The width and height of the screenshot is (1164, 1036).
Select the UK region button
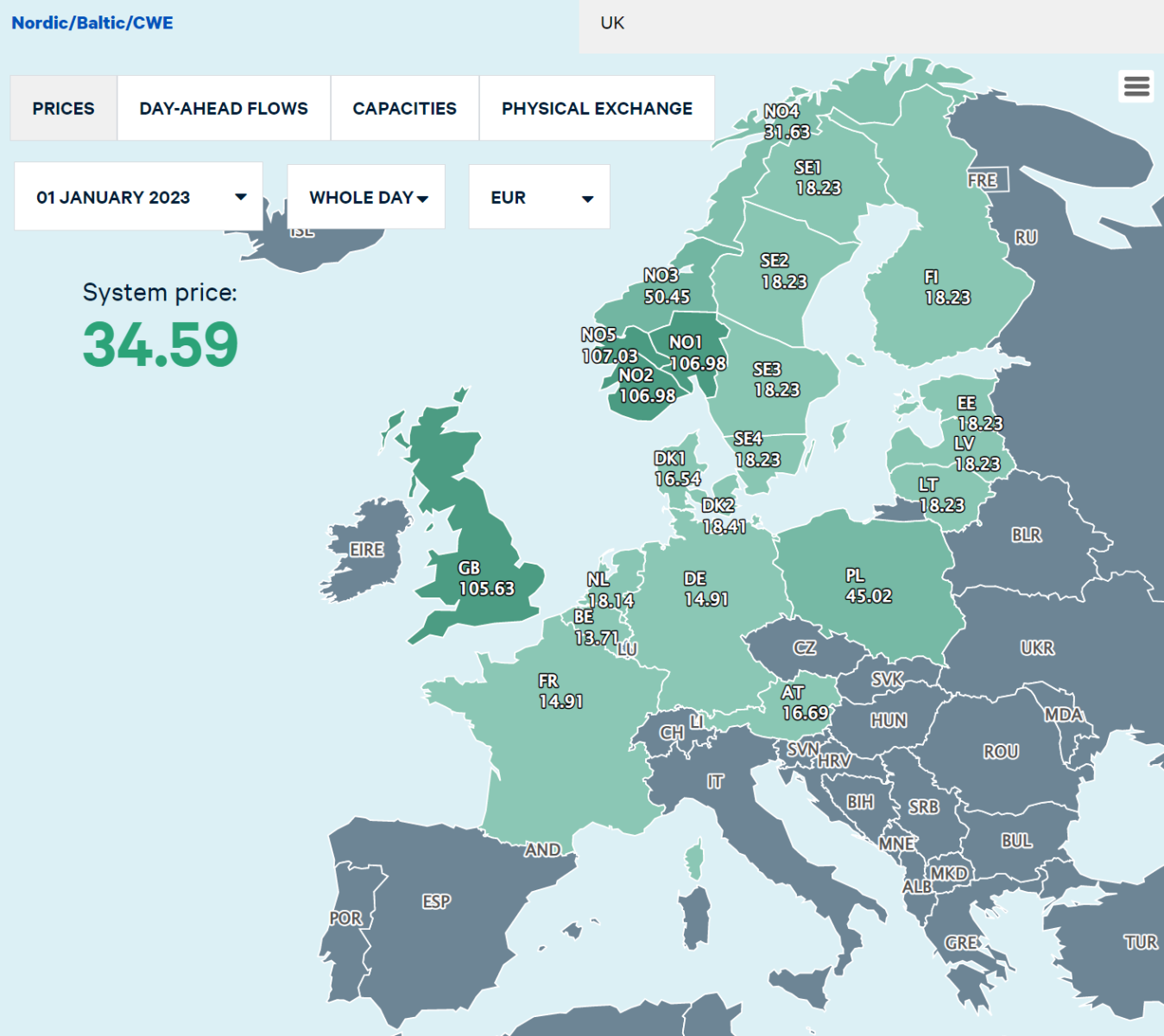coord(612,23)
